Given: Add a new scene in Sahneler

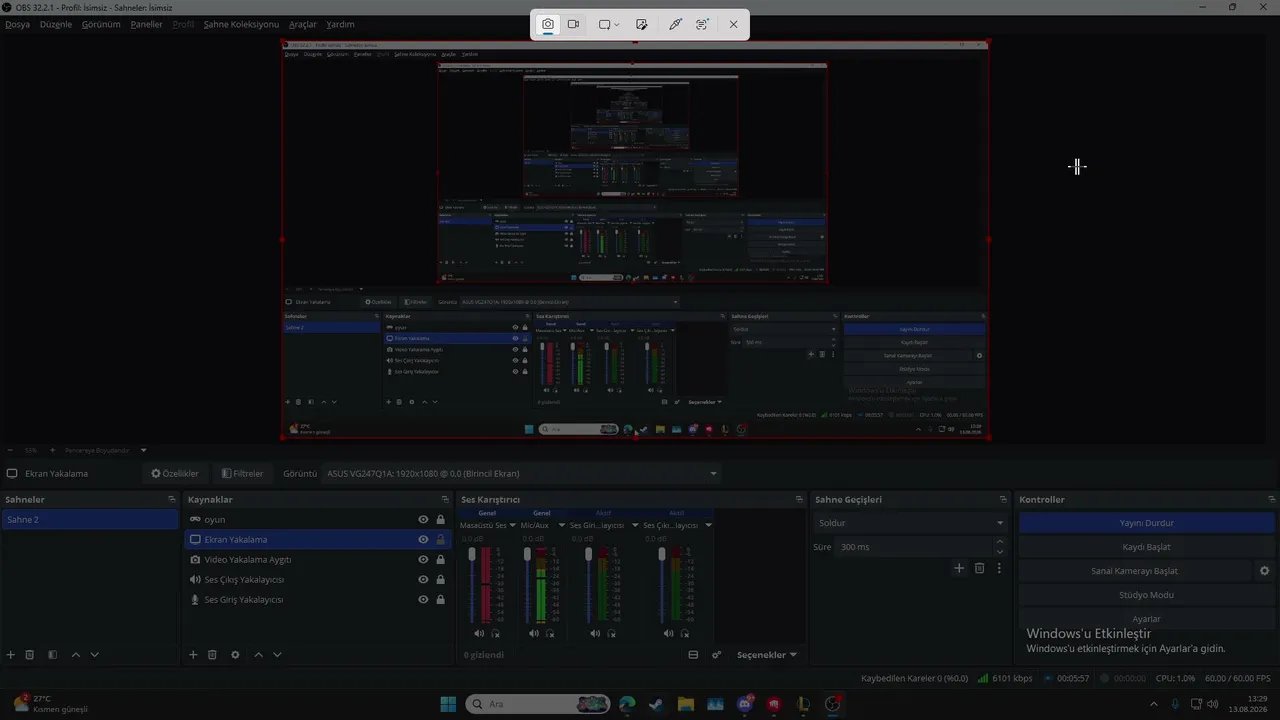Looking at the screenshot, I should coord(11,655).
